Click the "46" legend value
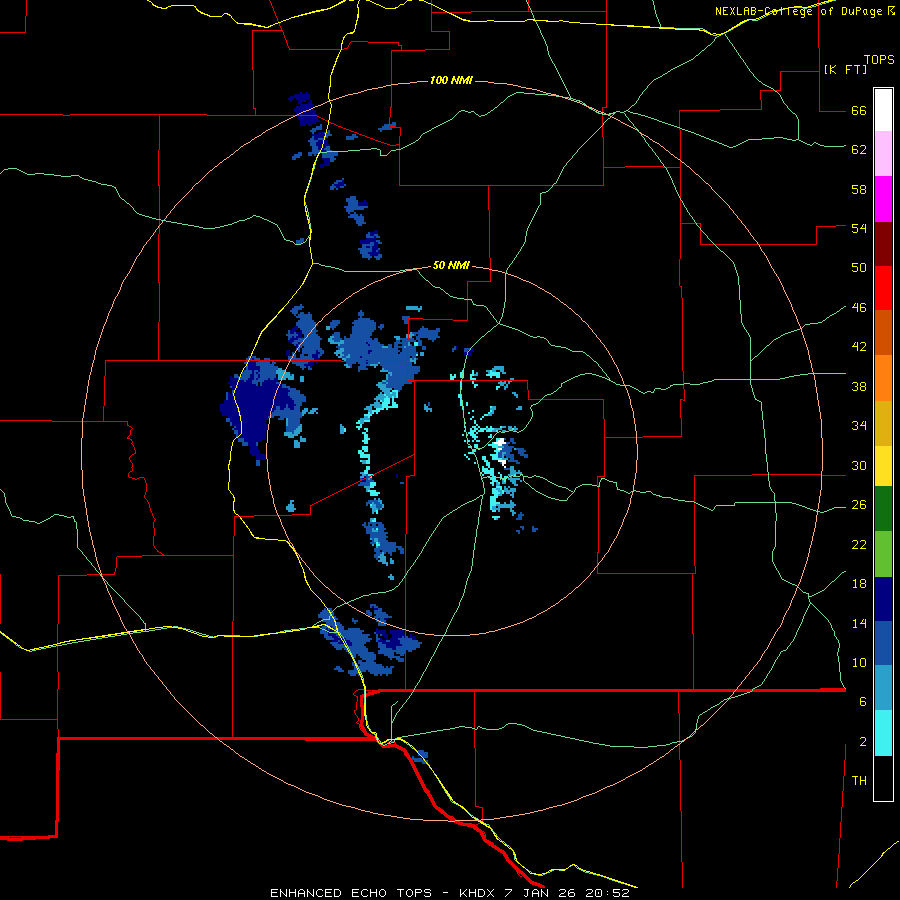This screenshot has height=900, width=900. click(x=859, y=308)
